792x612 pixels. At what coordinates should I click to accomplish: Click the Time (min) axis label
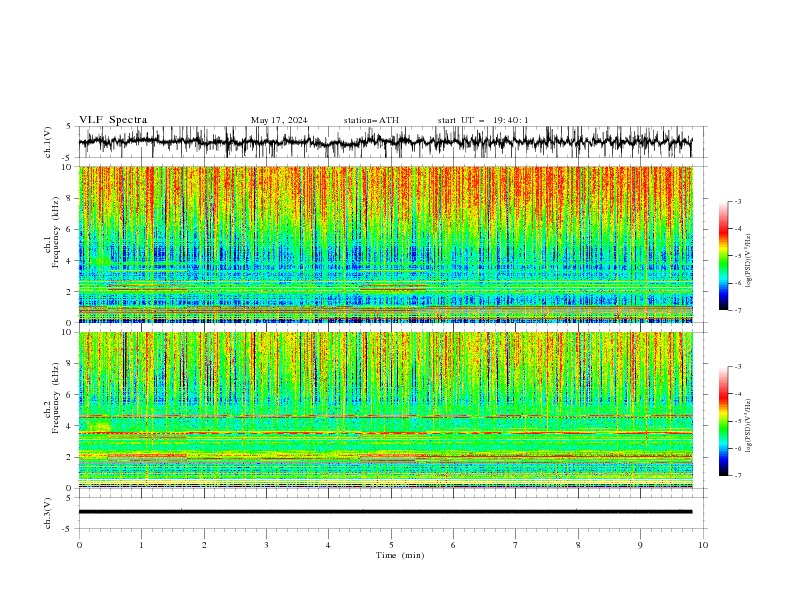400,555
